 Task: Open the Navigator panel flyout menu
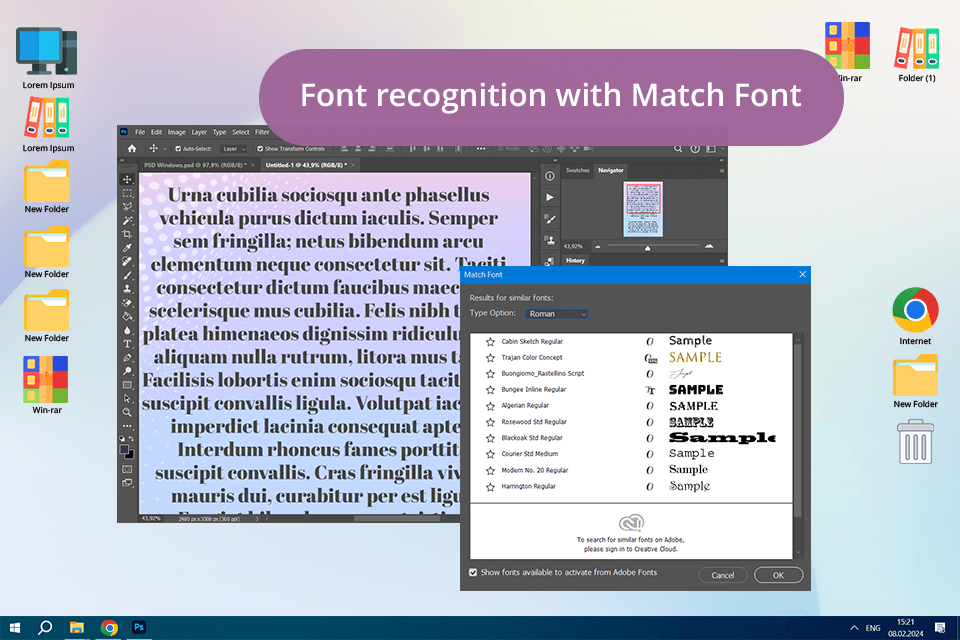722,171
